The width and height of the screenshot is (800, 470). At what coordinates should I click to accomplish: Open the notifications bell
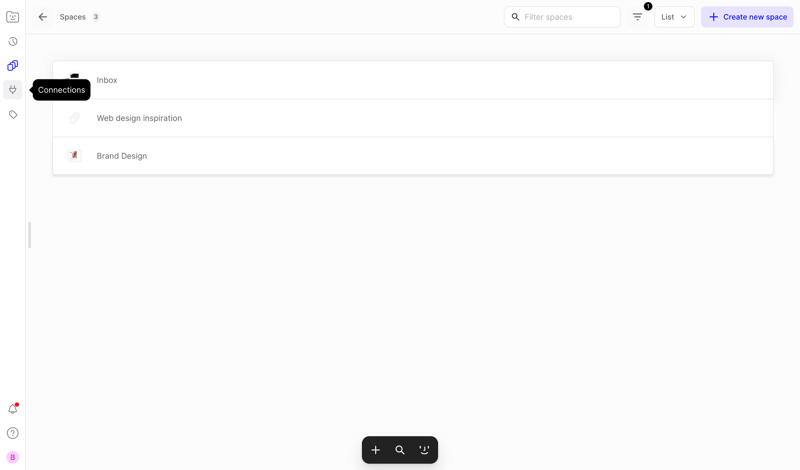[13, 409]
